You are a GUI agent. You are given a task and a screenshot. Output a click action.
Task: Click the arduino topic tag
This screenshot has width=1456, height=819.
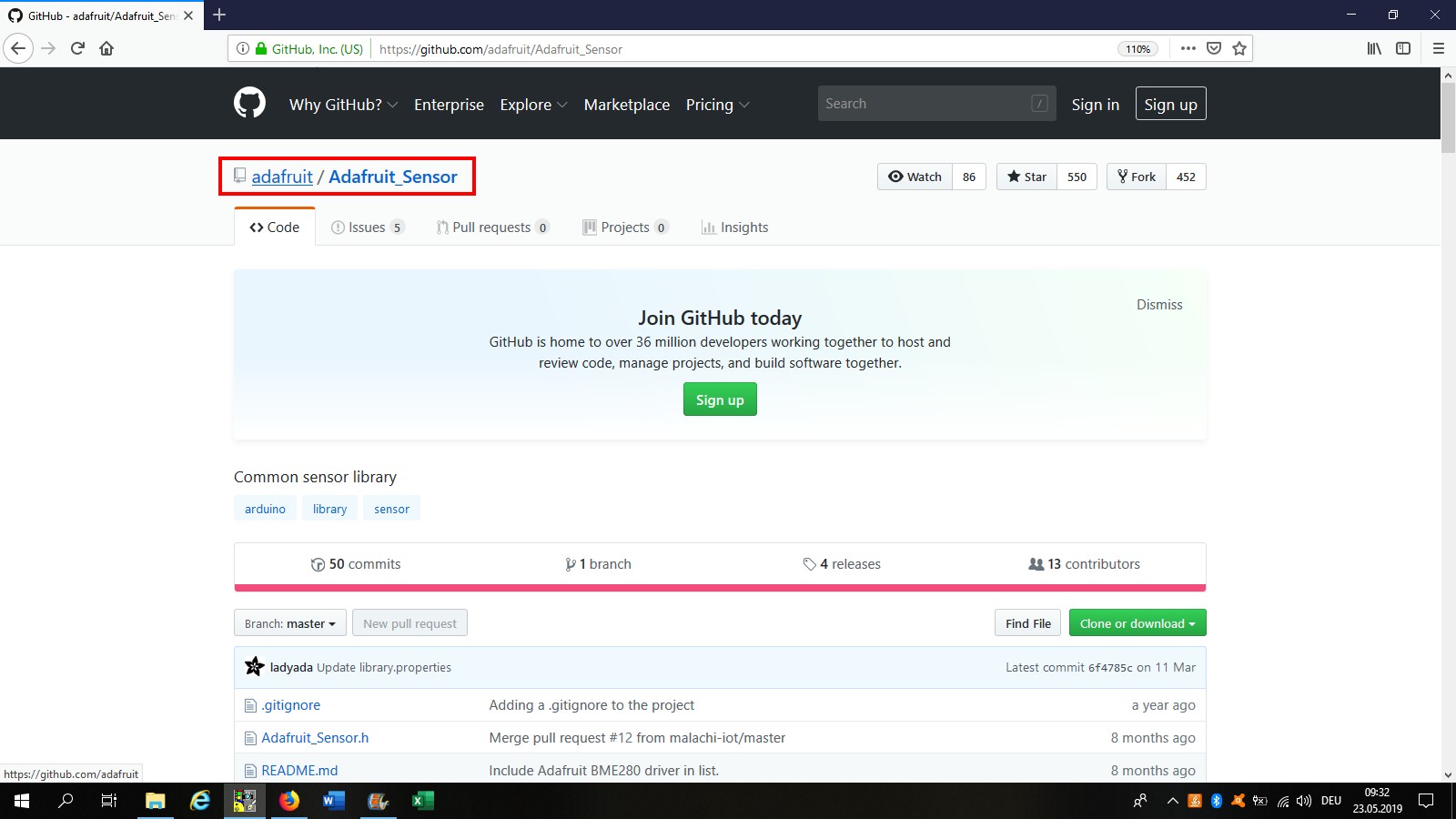[x=265, y=509]
